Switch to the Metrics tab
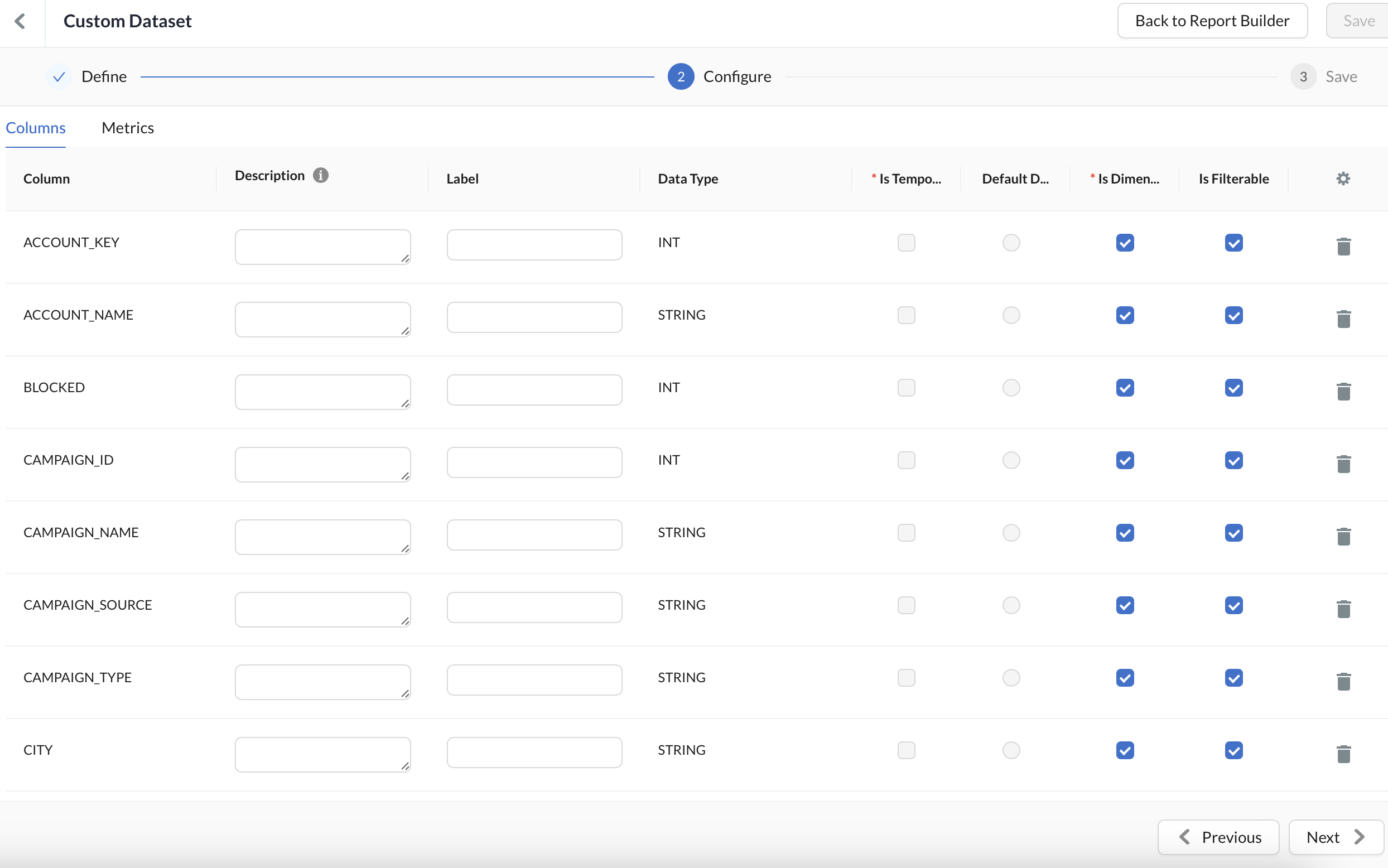Image resolution: width=1388 pixels, height=868 pixels. coord(127,127)
